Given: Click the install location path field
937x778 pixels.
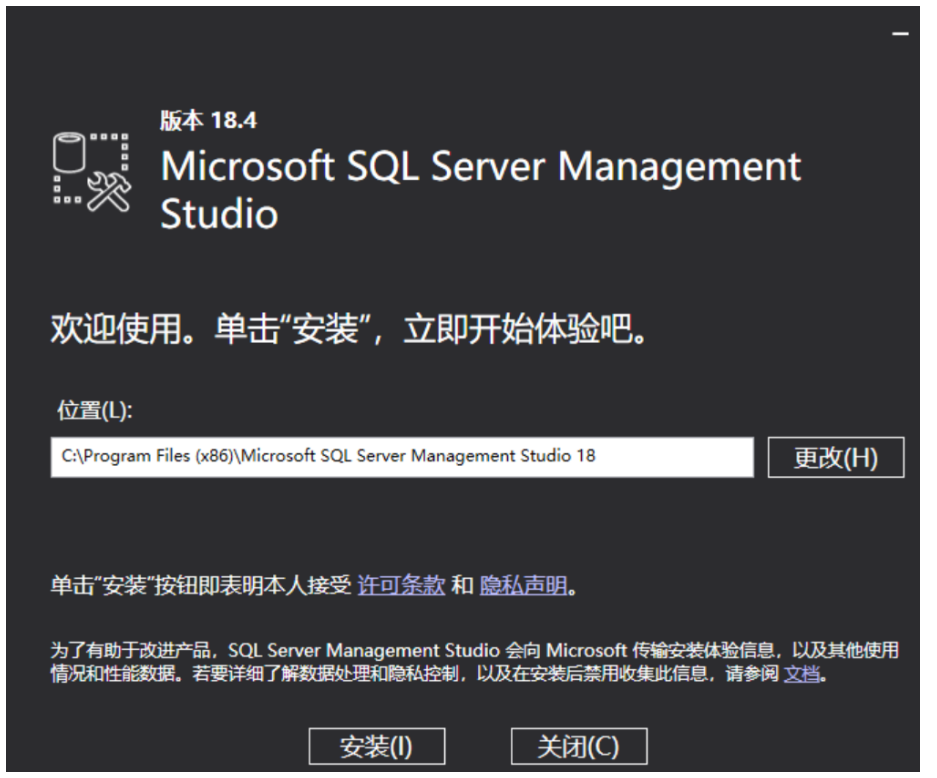Looking at the screenshot, I should (402, 458).
